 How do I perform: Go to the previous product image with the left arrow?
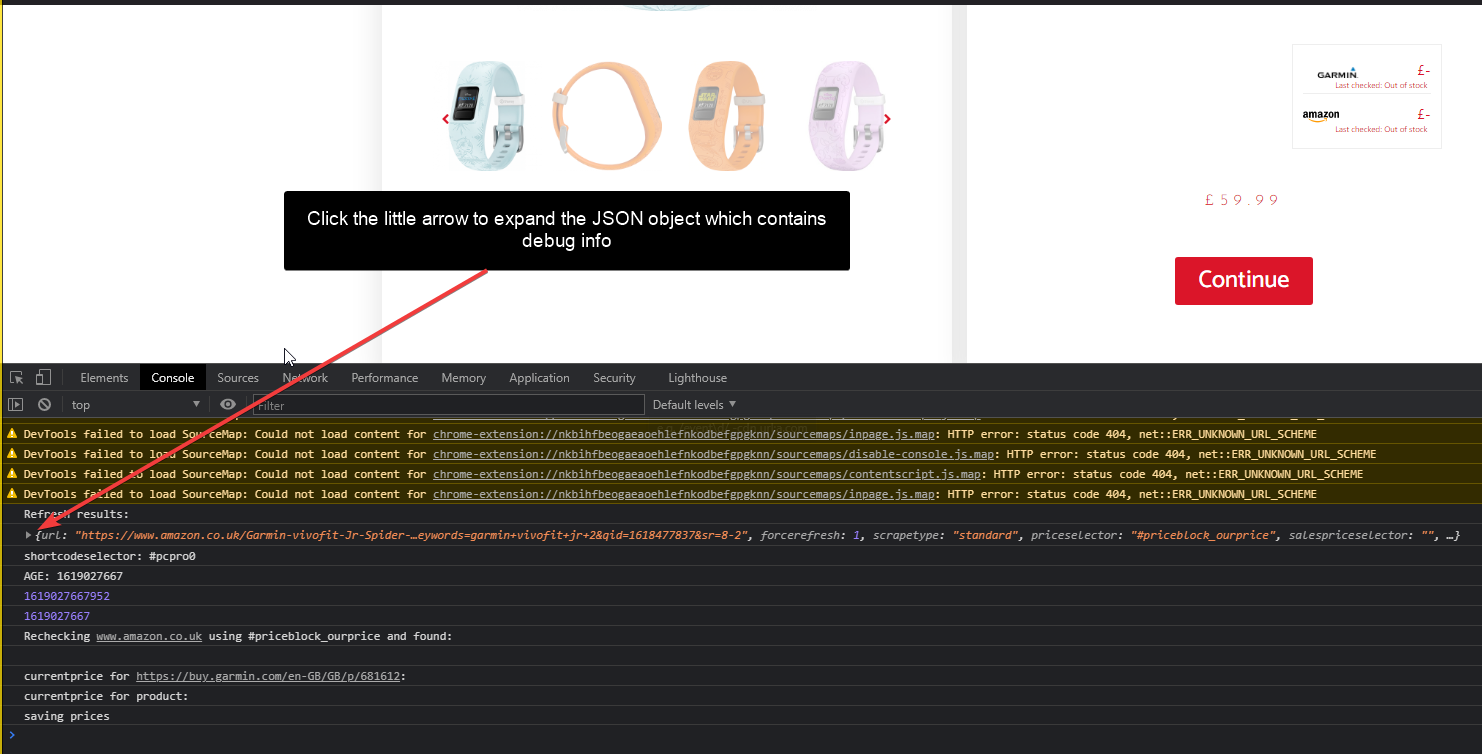coord(446,119)
